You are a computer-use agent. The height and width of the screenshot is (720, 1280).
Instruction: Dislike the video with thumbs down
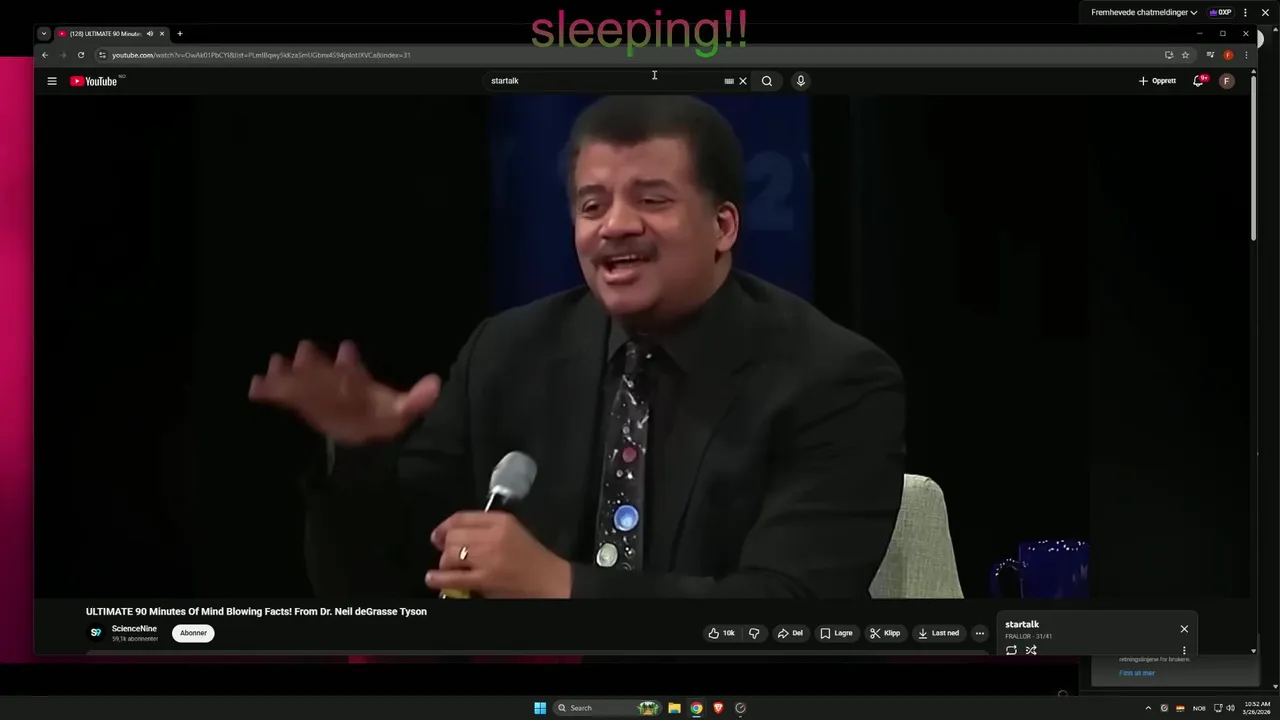point(754,633)
